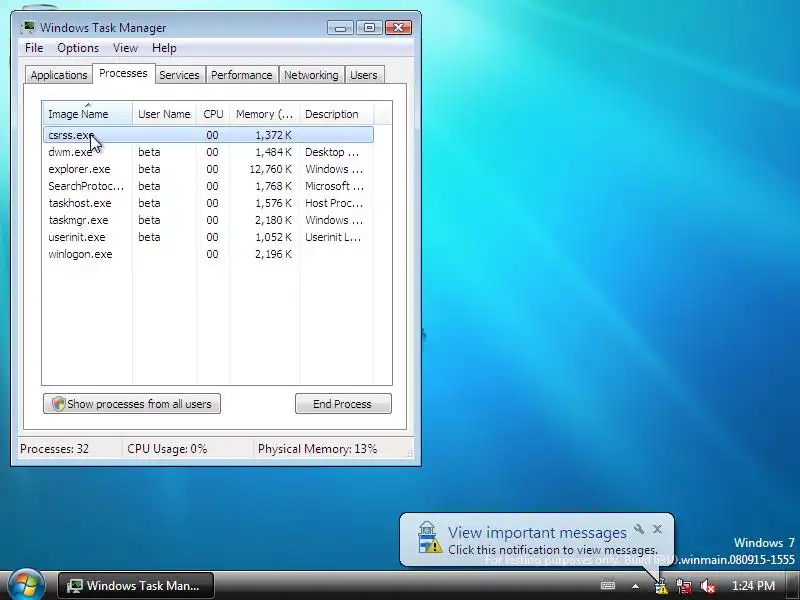Click the Desktop ... description cell

coord(332,152)
